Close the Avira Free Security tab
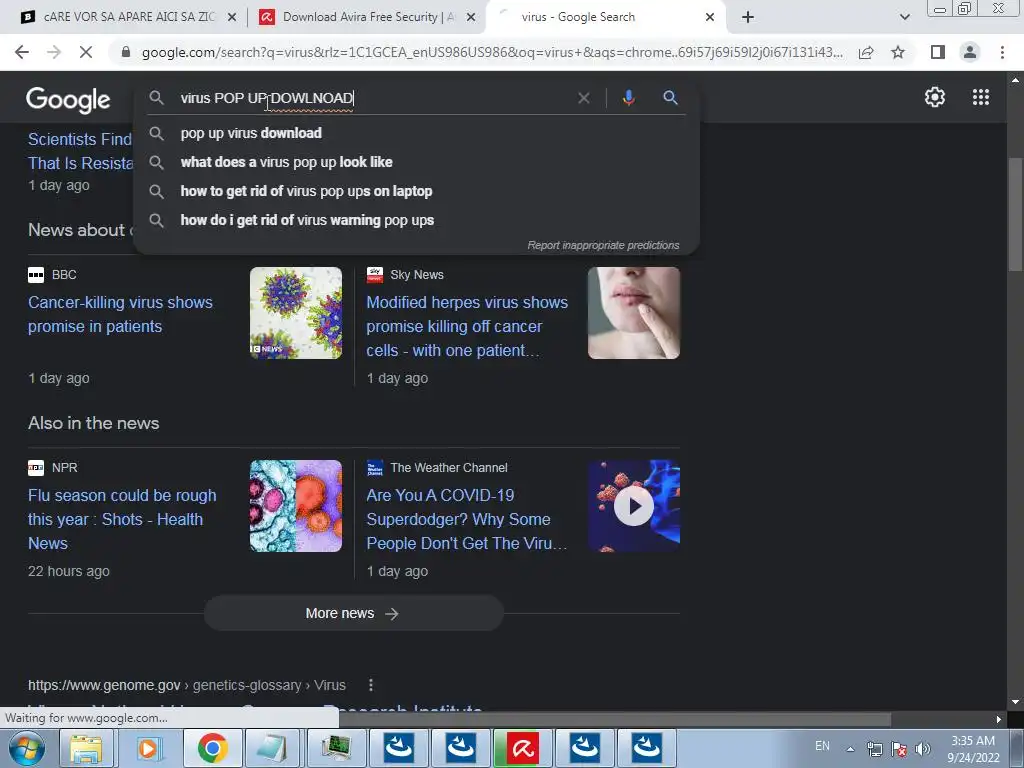 [x=470, y=17]
